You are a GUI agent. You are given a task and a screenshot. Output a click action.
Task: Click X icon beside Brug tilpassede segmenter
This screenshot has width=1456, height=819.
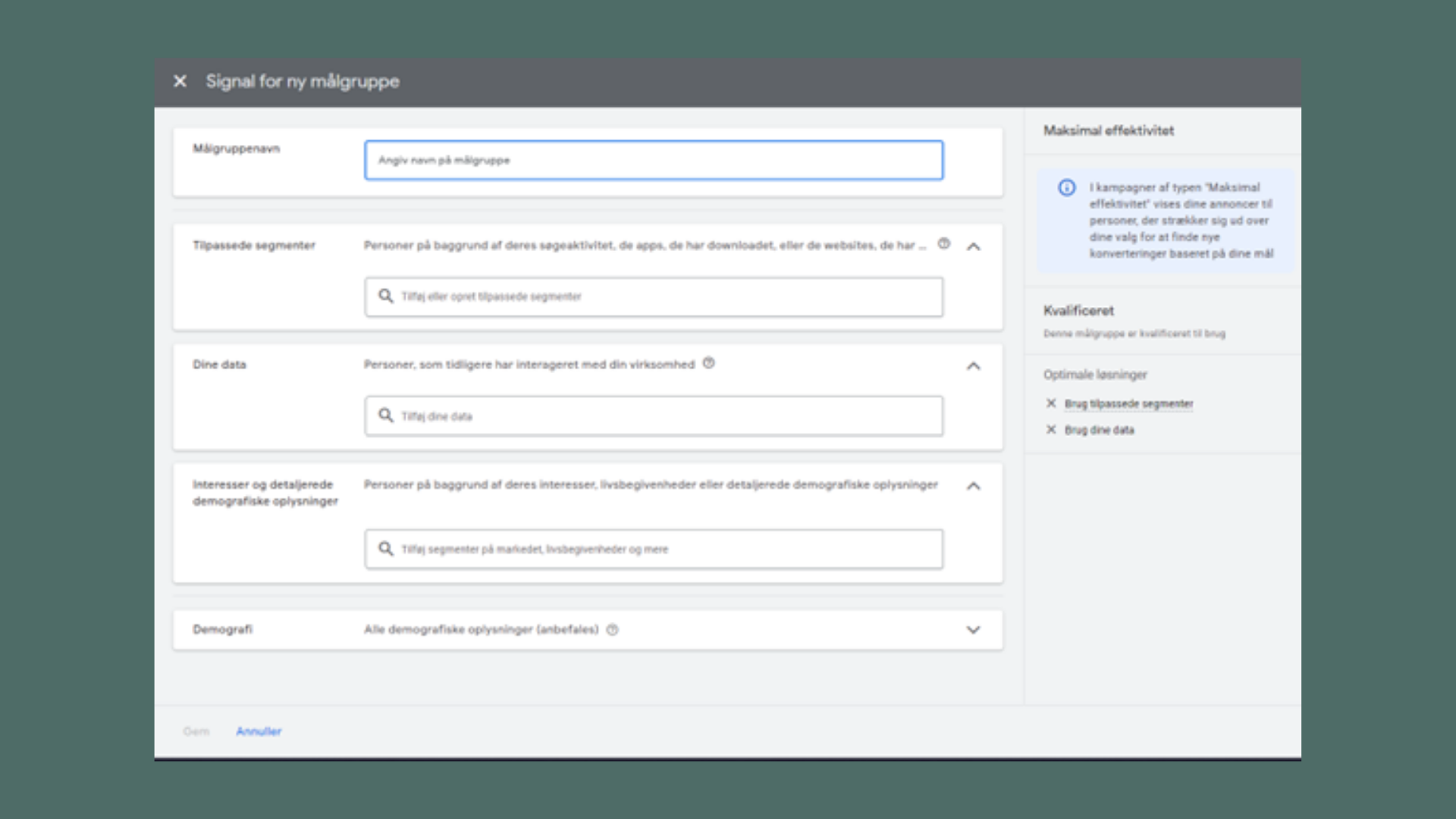tap(1051, 403)
